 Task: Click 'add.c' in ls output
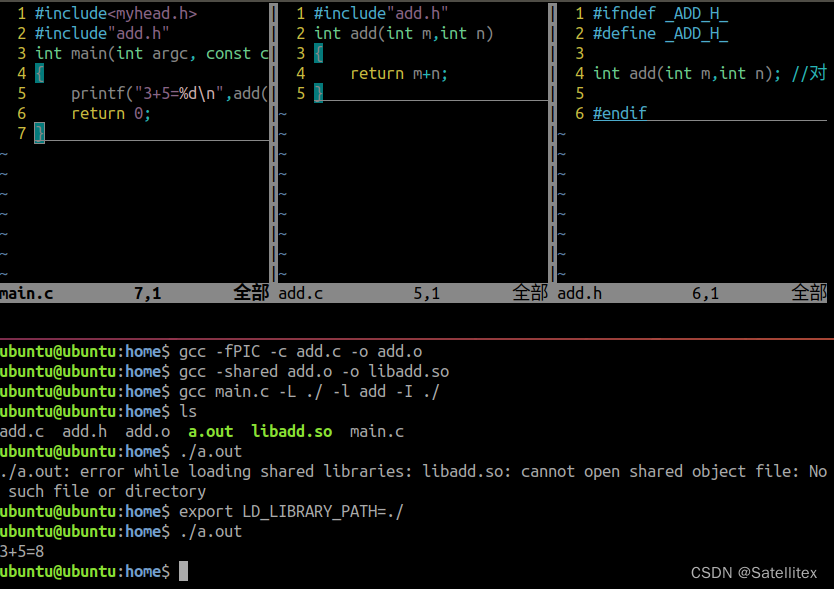22,432
